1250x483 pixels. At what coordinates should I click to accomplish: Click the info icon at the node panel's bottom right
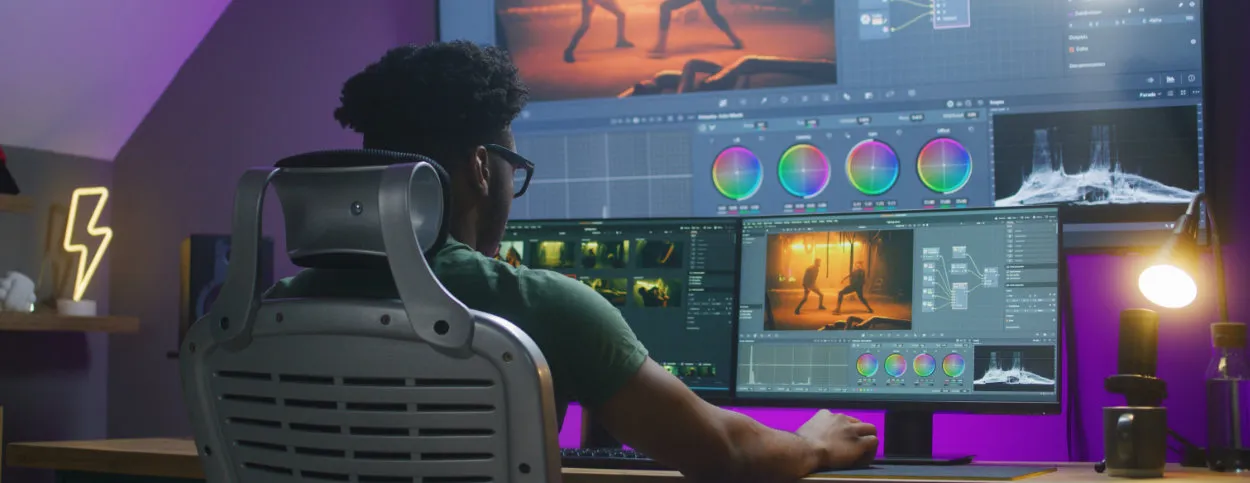pyautogui.click(x=1190, y=79)
